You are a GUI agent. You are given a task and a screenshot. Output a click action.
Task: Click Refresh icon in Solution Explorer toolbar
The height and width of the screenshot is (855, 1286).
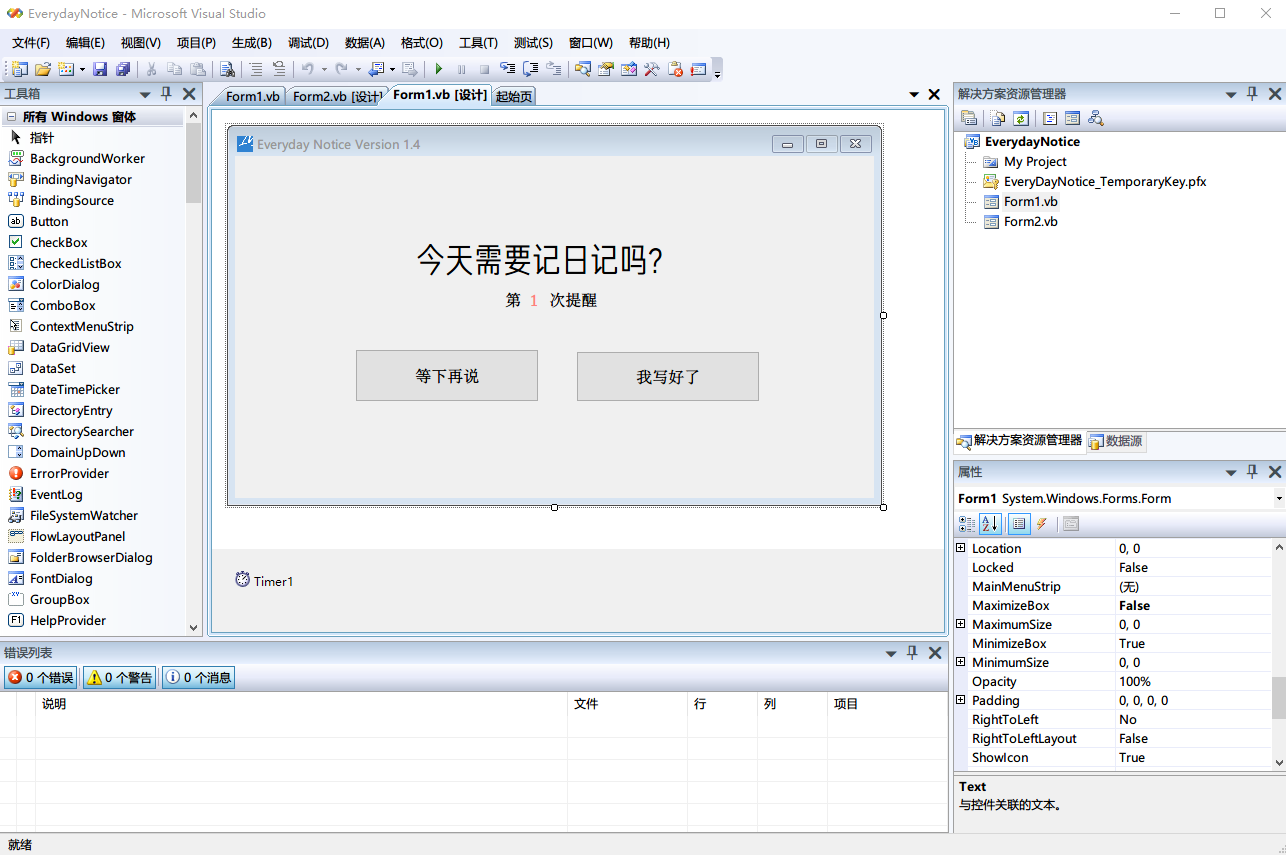pyautogui.click(x=1020, y=118)
